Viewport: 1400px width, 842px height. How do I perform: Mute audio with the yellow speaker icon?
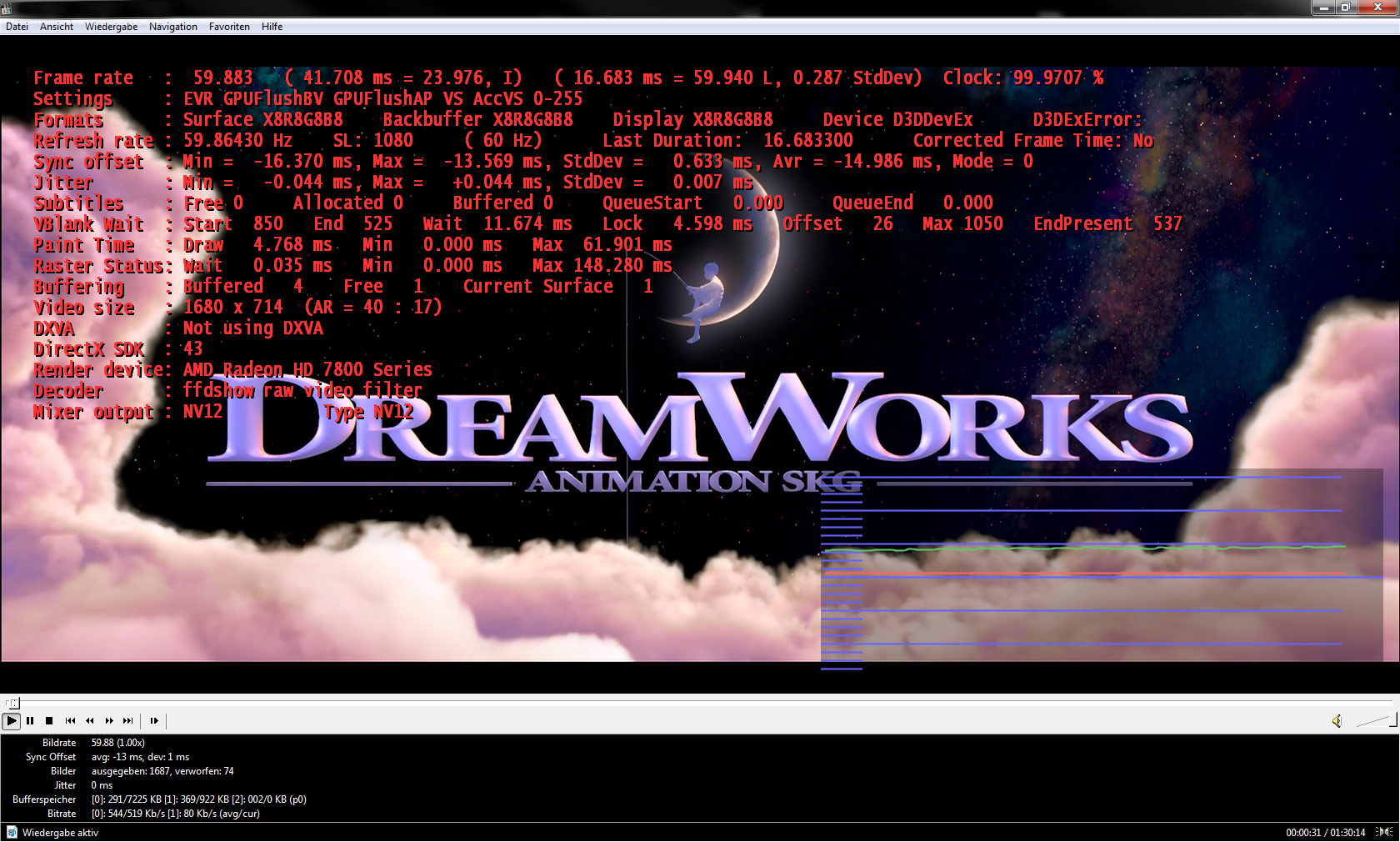pyautogui.click(x=1337, y=721)
